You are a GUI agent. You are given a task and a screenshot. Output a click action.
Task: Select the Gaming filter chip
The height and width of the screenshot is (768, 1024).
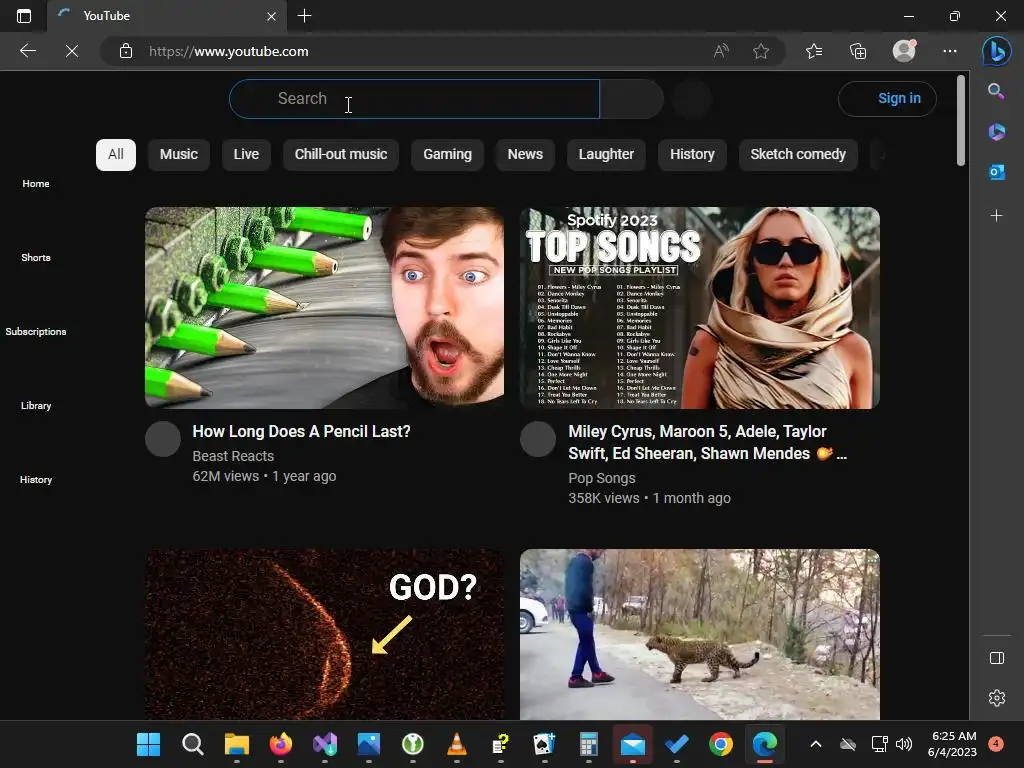447,155
